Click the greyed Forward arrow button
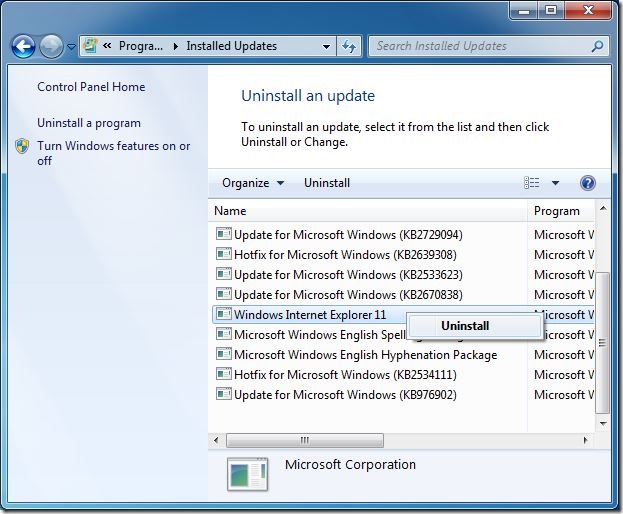The image size is (623, 514). click(51, 46)
